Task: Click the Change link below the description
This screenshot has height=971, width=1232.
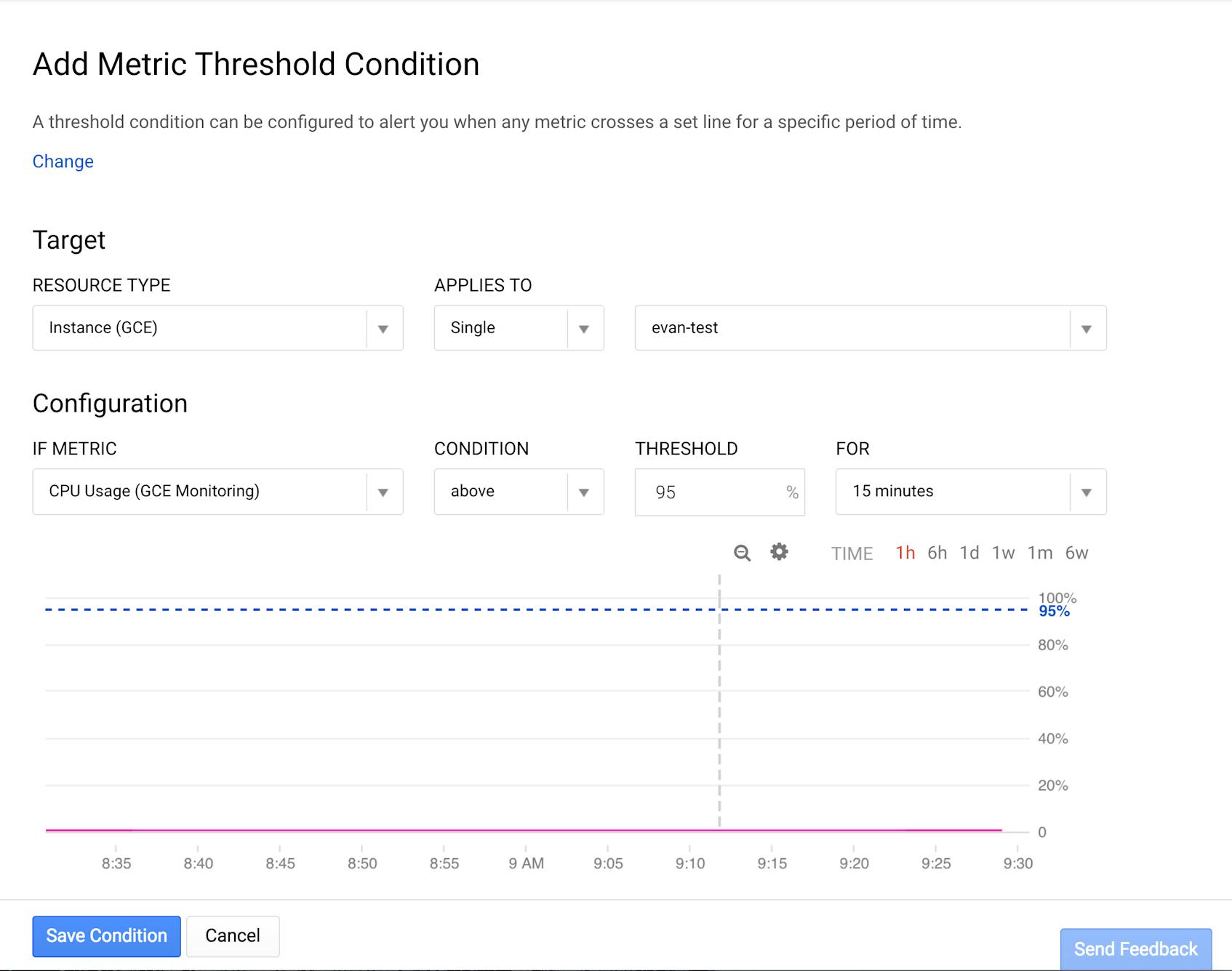Action: (x=63, y=161)
